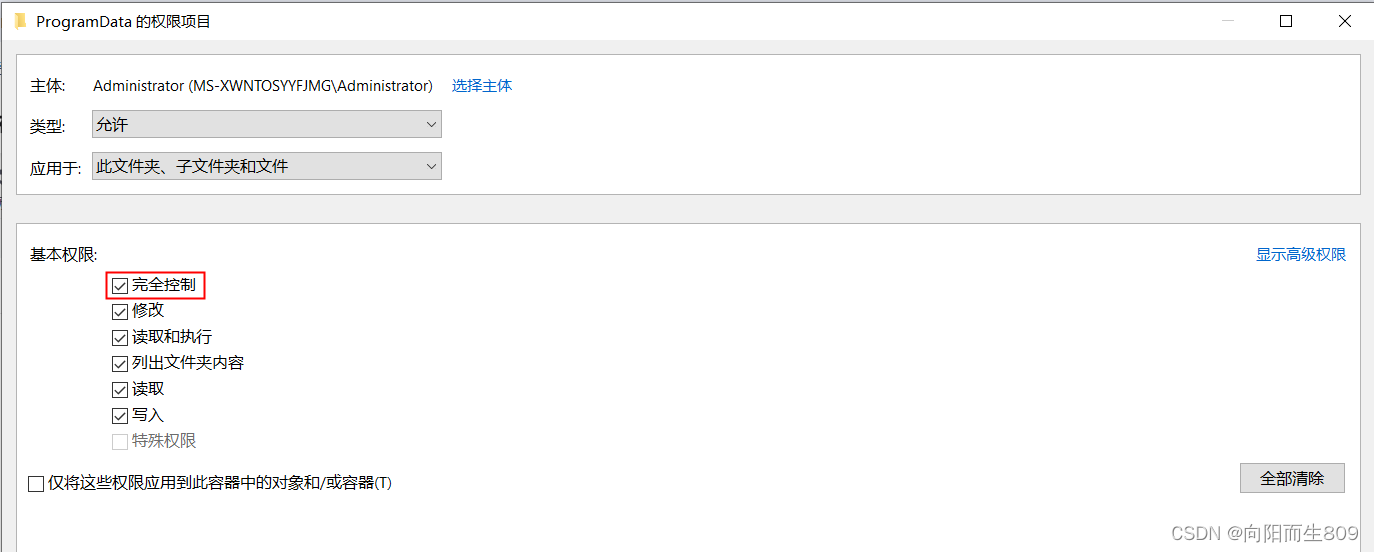The width and height of the screenshot is (1374, 552).
Task: Click the 主体 label
Action: 48,86
